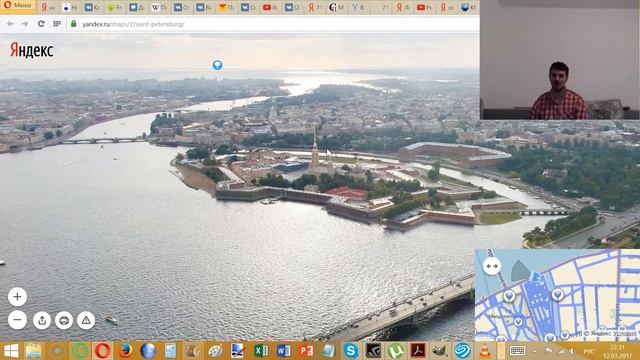The image size is (640, 360).
Task: Click the yandex.ru address bar
Action: click(273, 24)
